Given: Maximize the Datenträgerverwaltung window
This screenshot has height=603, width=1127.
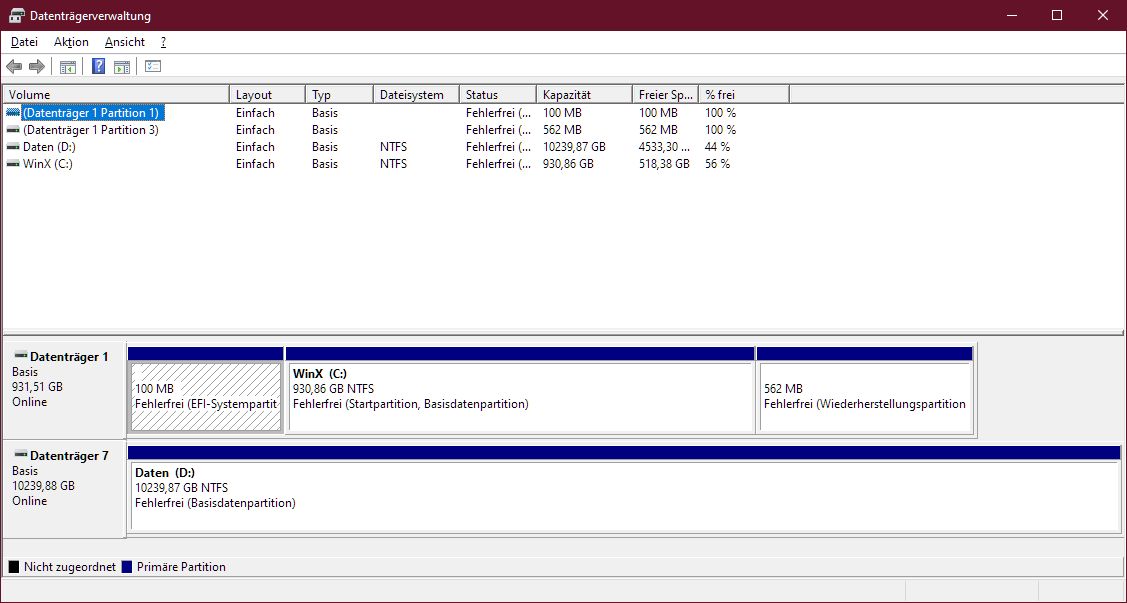Looking at the screenshot, I should pos(1057,15).
